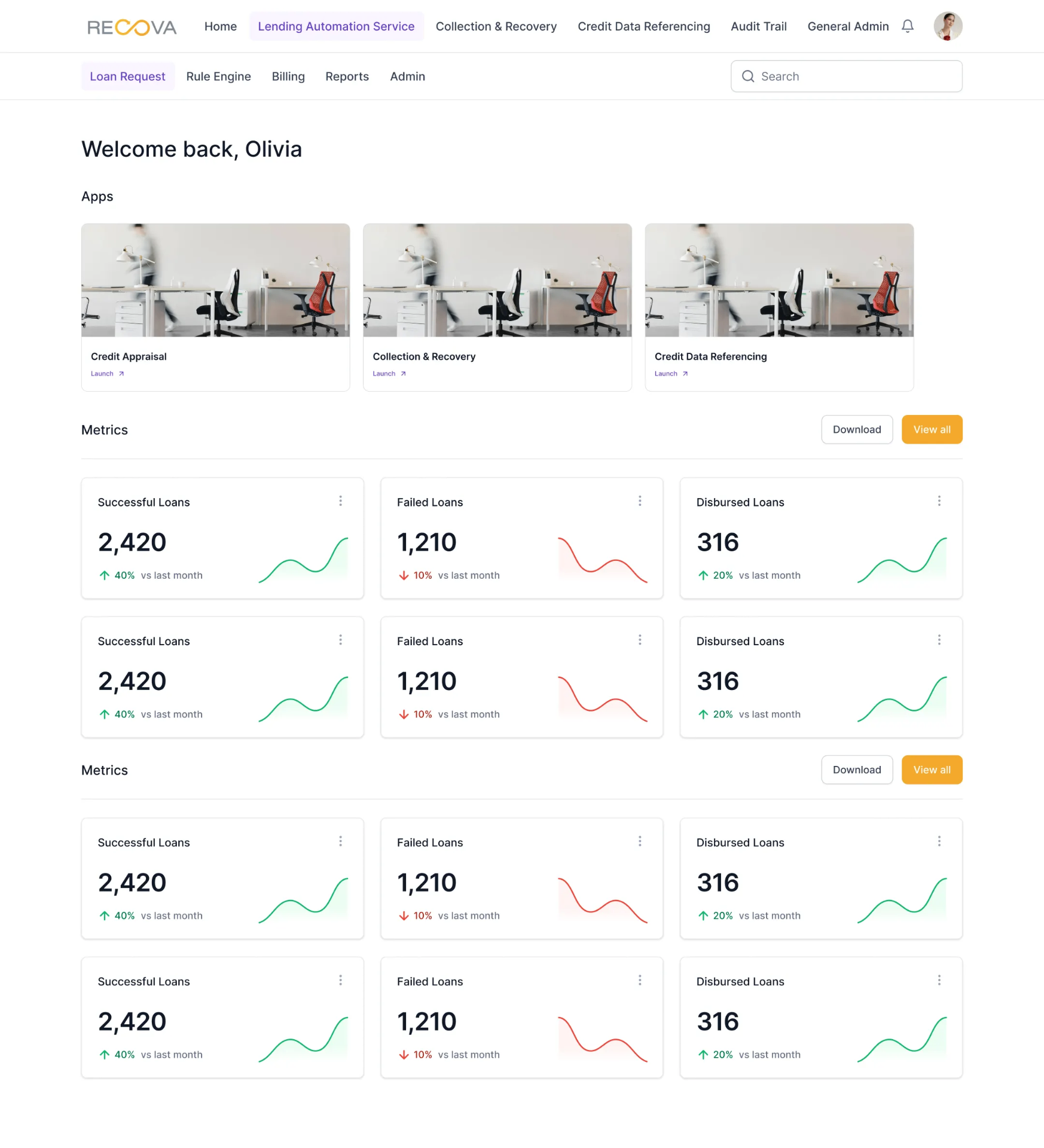Open three-dot menu on last Disbursed Loans card
Screen dimensions: 1044x1148
point(939,981)
